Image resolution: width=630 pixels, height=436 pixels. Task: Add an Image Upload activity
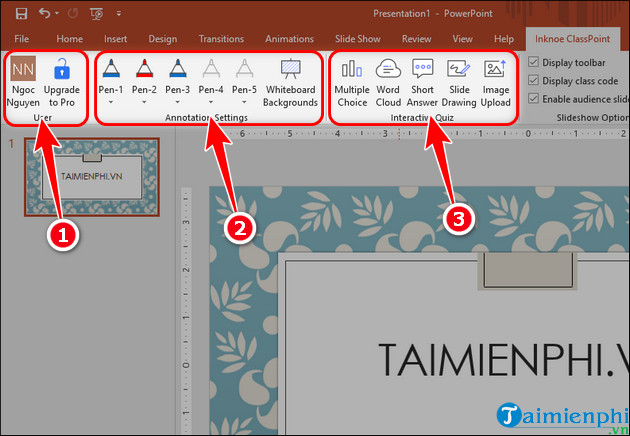(x=495, y=83)
